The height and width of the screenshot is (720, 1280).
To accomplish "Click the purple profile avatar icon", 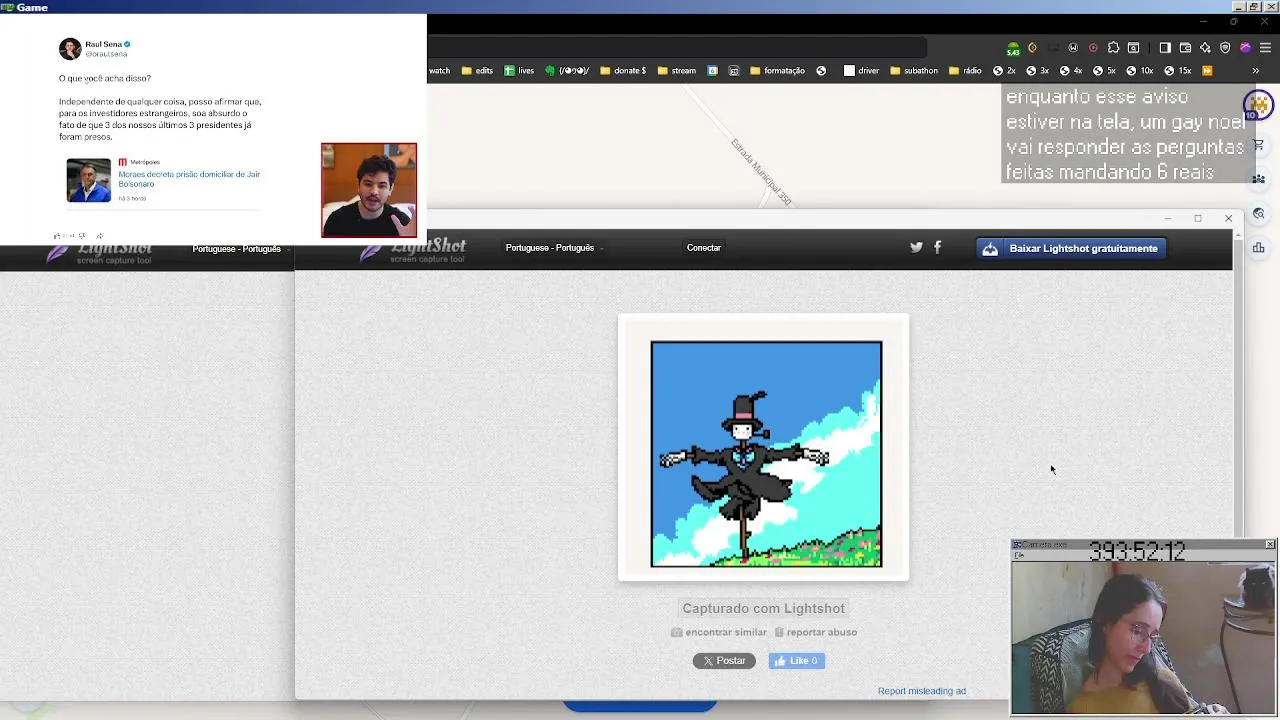I will [1245, 48].
